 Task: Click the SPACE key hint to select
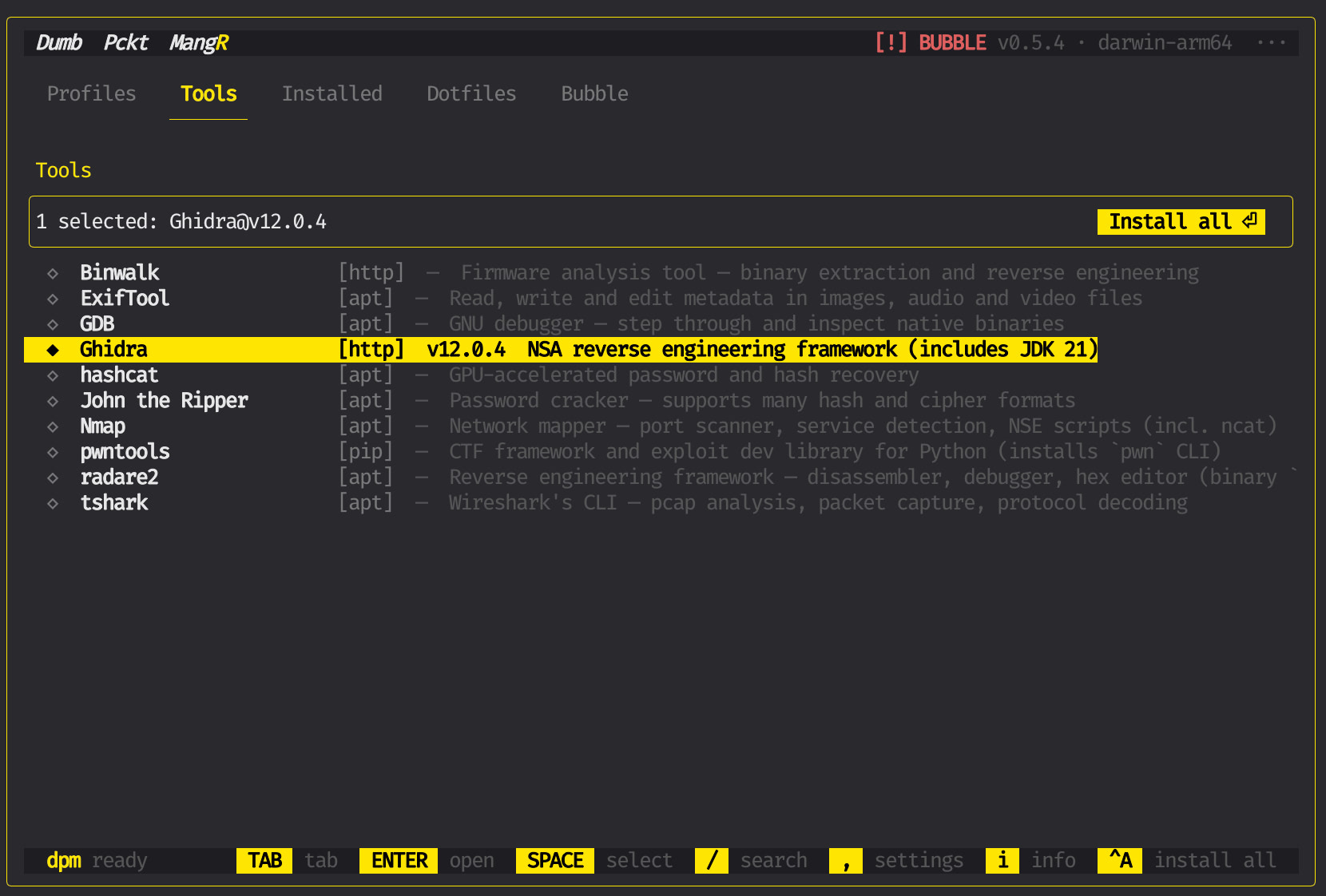[x=555, y=860]
